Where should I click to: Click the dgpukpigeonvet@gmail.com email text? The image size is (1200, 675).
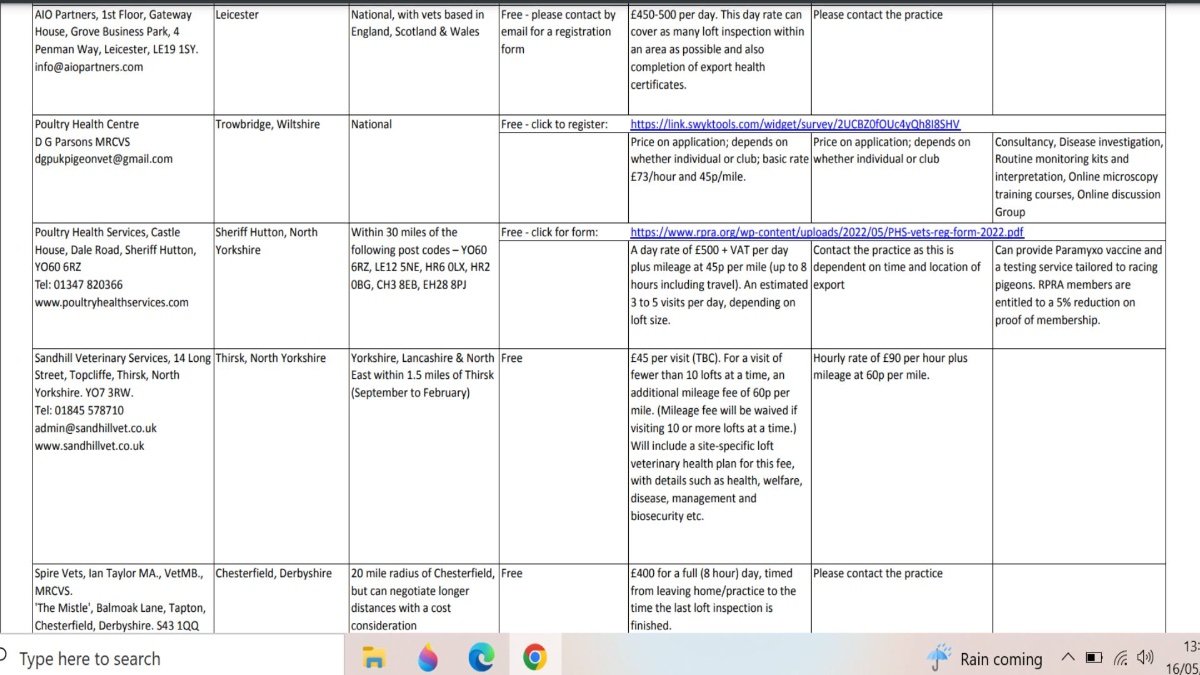[103, 159]
